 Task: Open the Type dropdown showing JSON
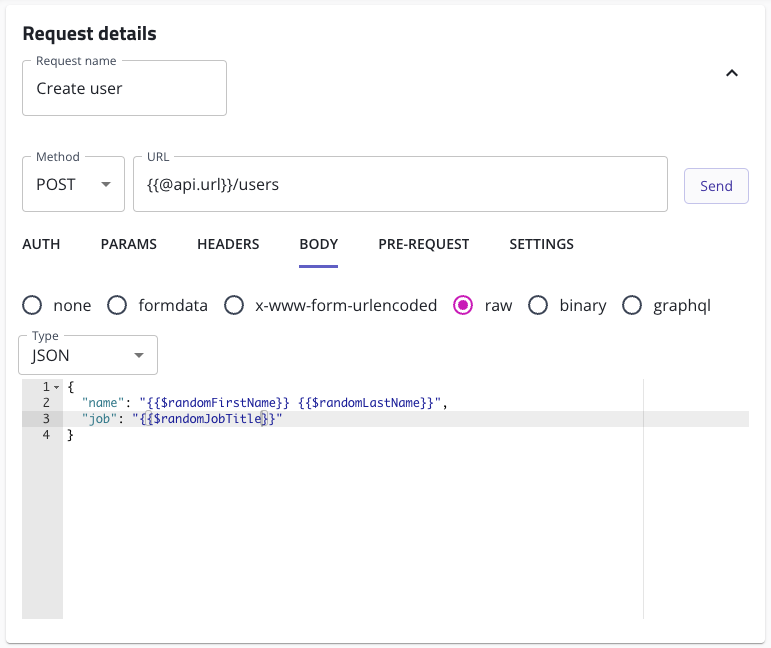click(x=88, y=355)
